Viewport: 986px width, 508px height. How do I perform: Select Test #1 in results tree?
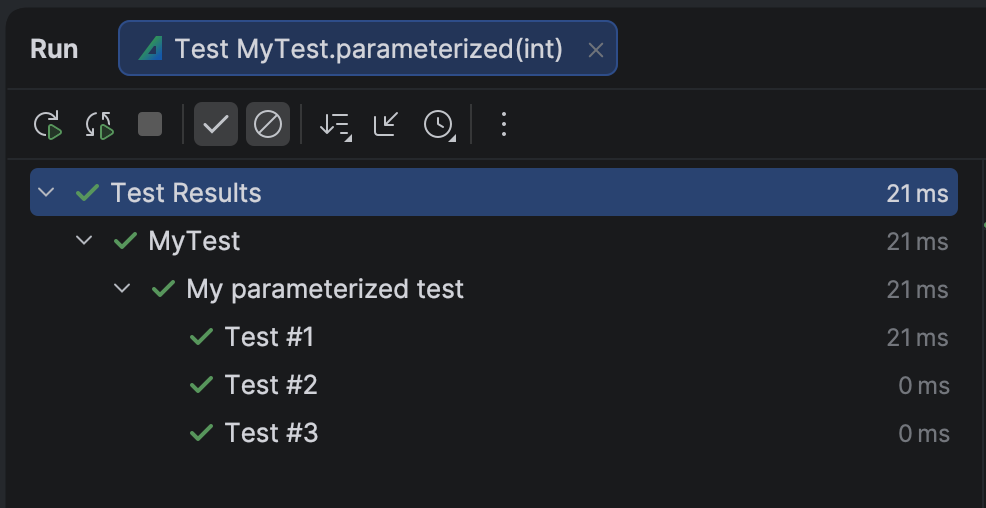click(269, 337)
